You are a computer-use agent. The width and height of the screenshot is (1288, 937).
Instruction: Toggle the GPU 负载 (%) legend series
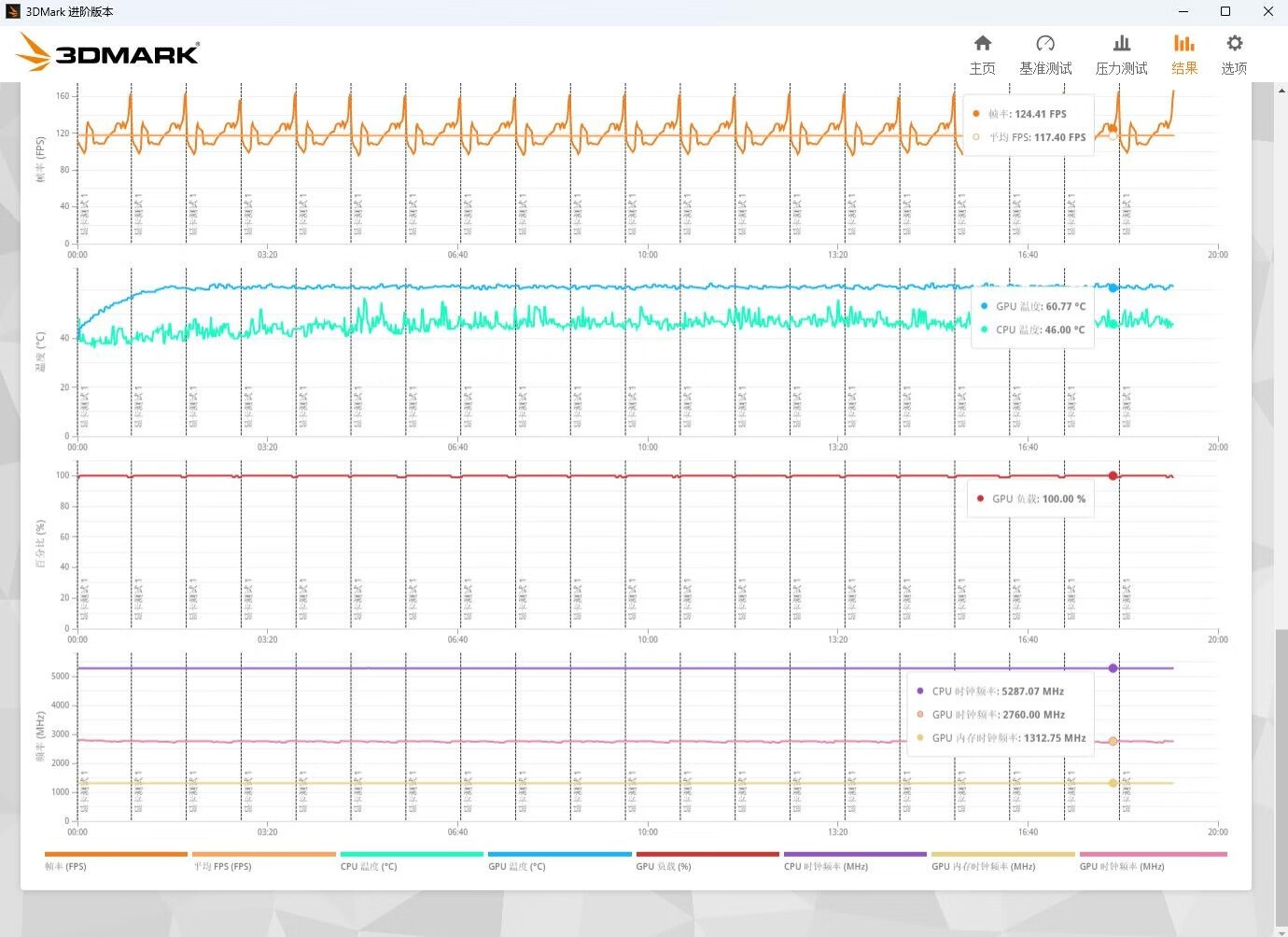707,860
